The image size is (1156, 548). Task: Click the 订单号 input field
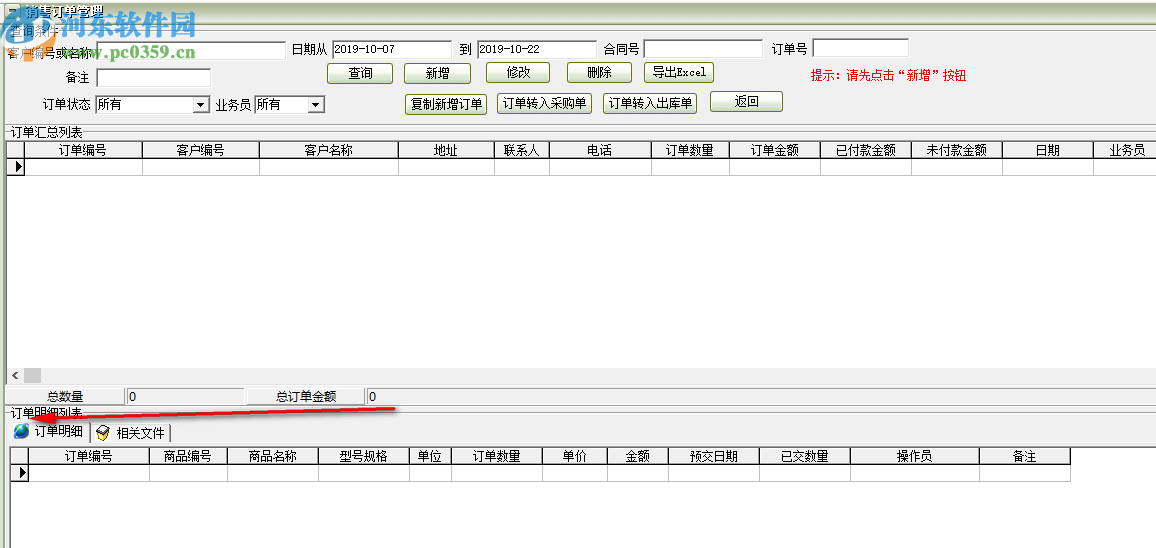(860, 49)
